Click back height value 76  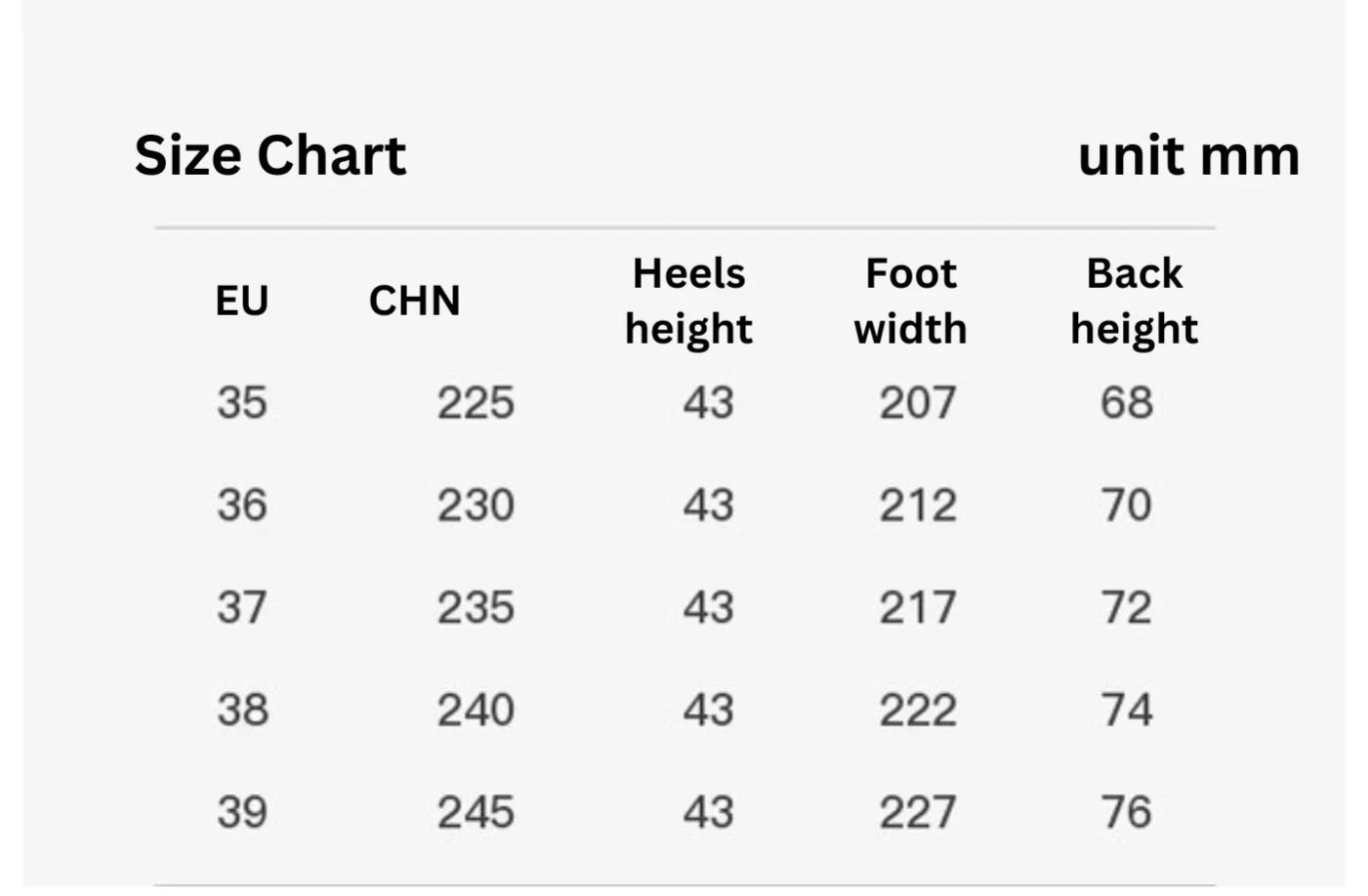[x=1127, y=812]
